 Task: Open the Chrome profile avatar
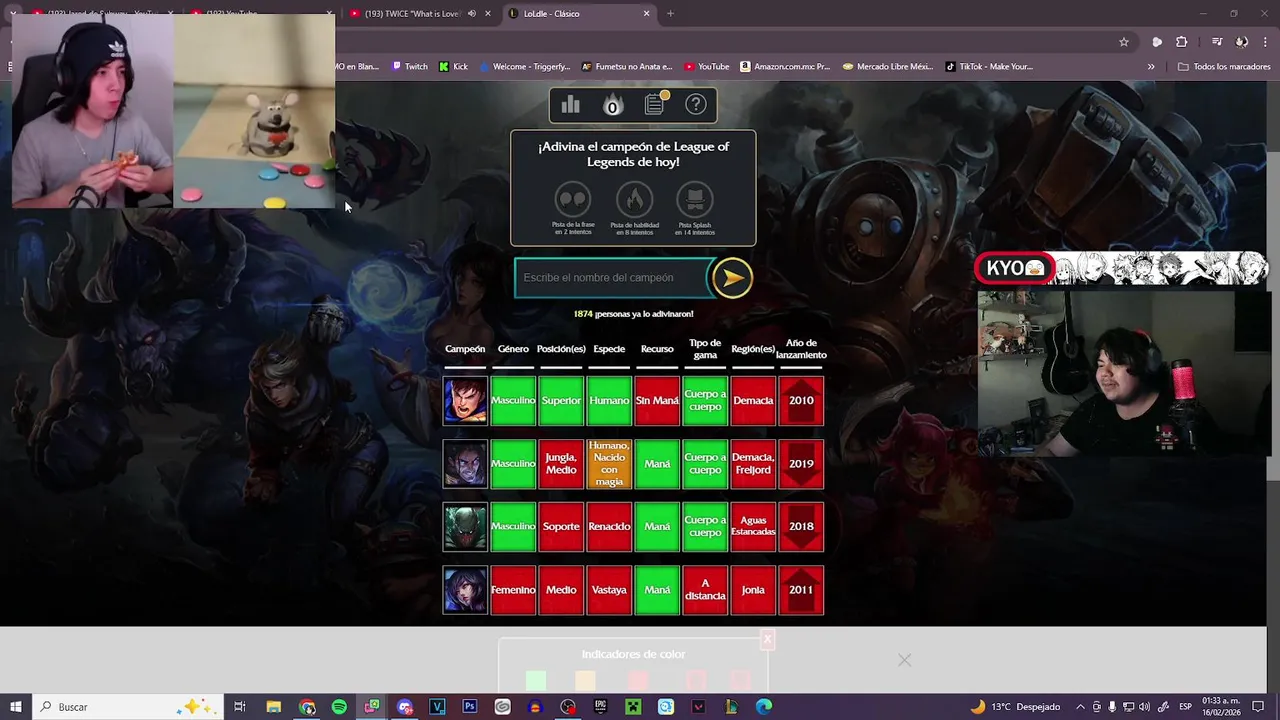[1241, 42]
